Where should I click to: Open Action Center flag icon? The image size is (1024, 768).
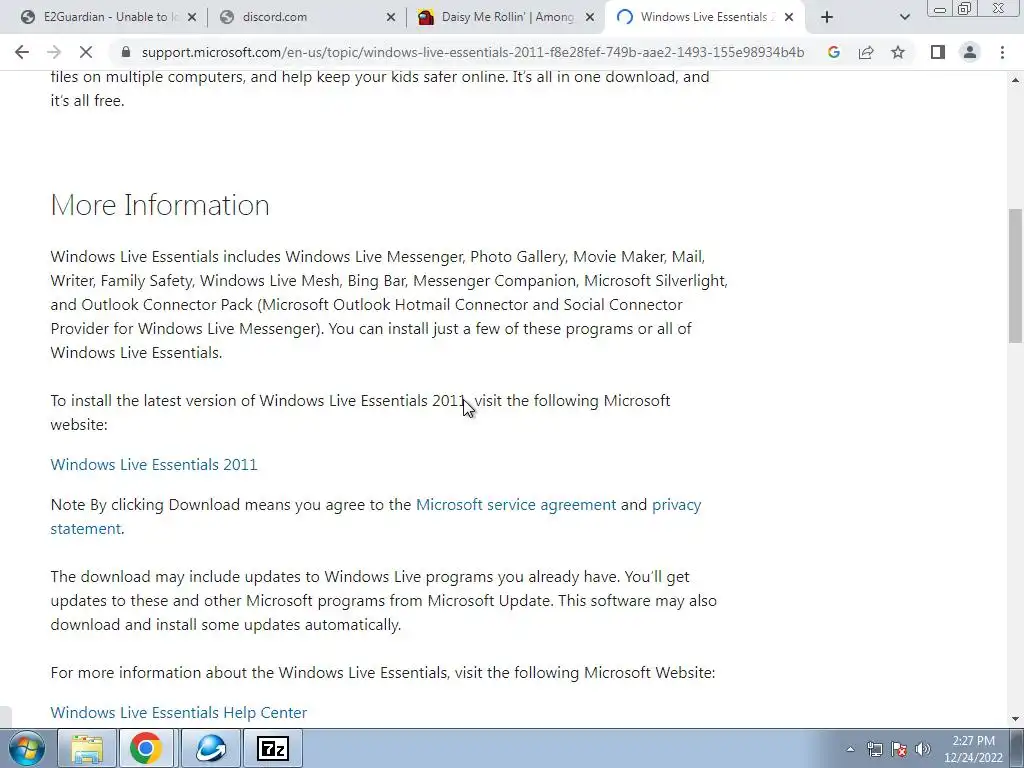point(899,749)
